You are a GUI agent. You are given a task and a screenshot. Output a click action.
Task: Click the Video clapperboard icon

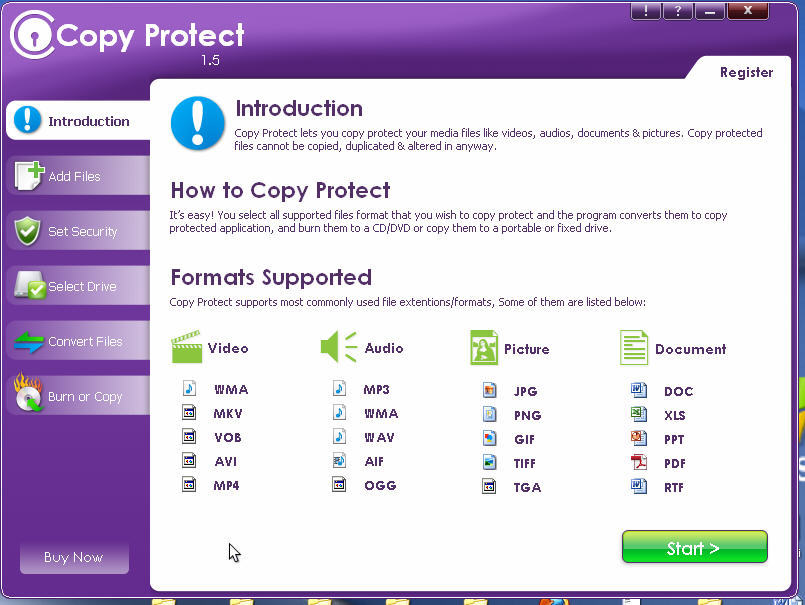point(186,347)
